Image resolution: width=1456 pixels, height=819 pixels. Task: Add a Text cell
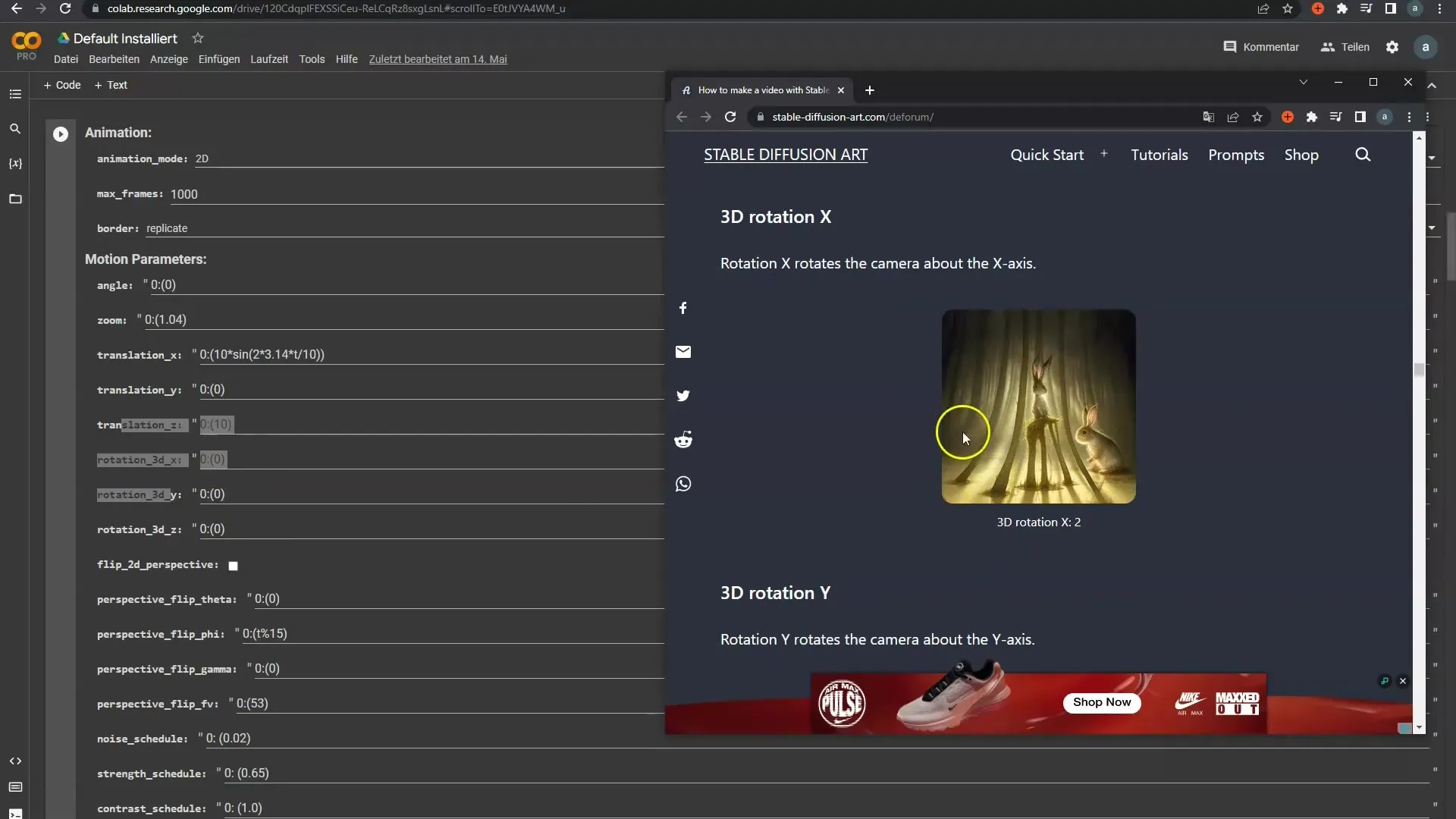tap(111, 85)
